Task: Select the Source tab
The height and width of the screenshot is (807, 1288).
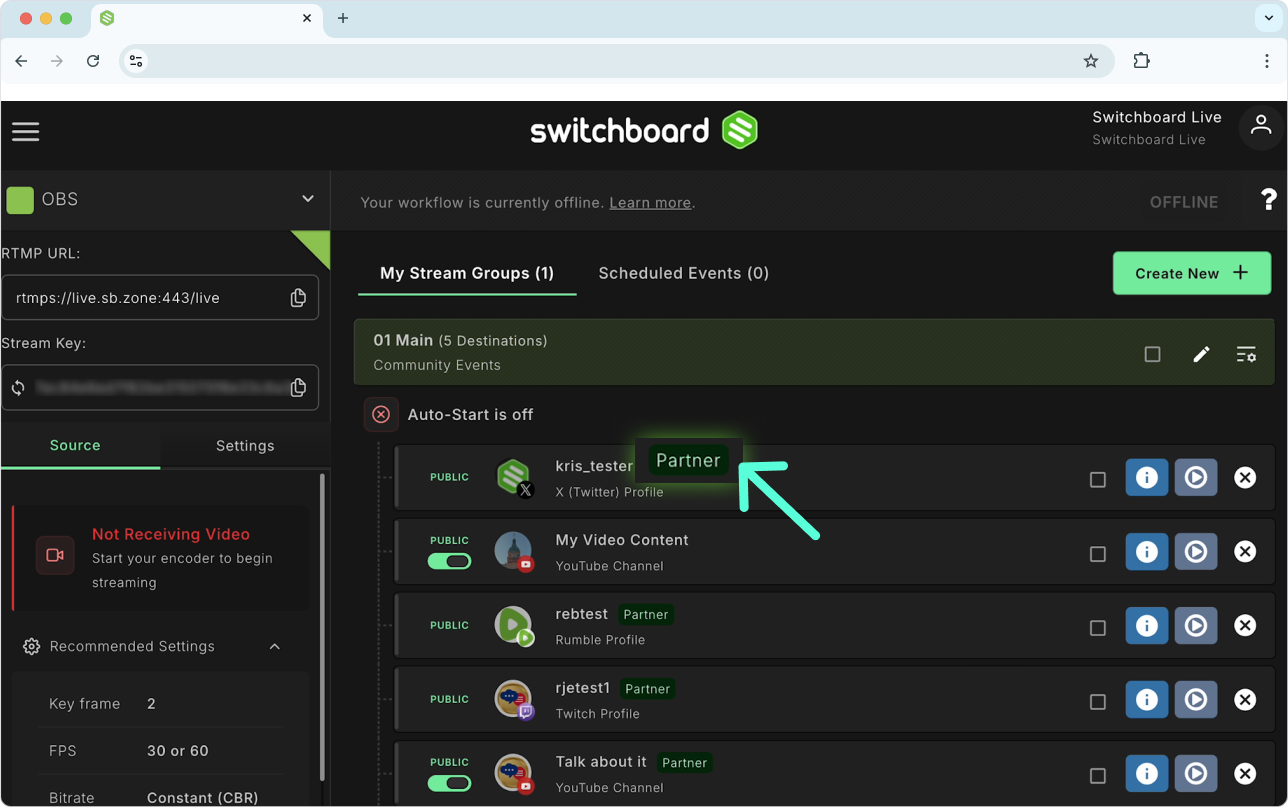Action: coord(76,445)
